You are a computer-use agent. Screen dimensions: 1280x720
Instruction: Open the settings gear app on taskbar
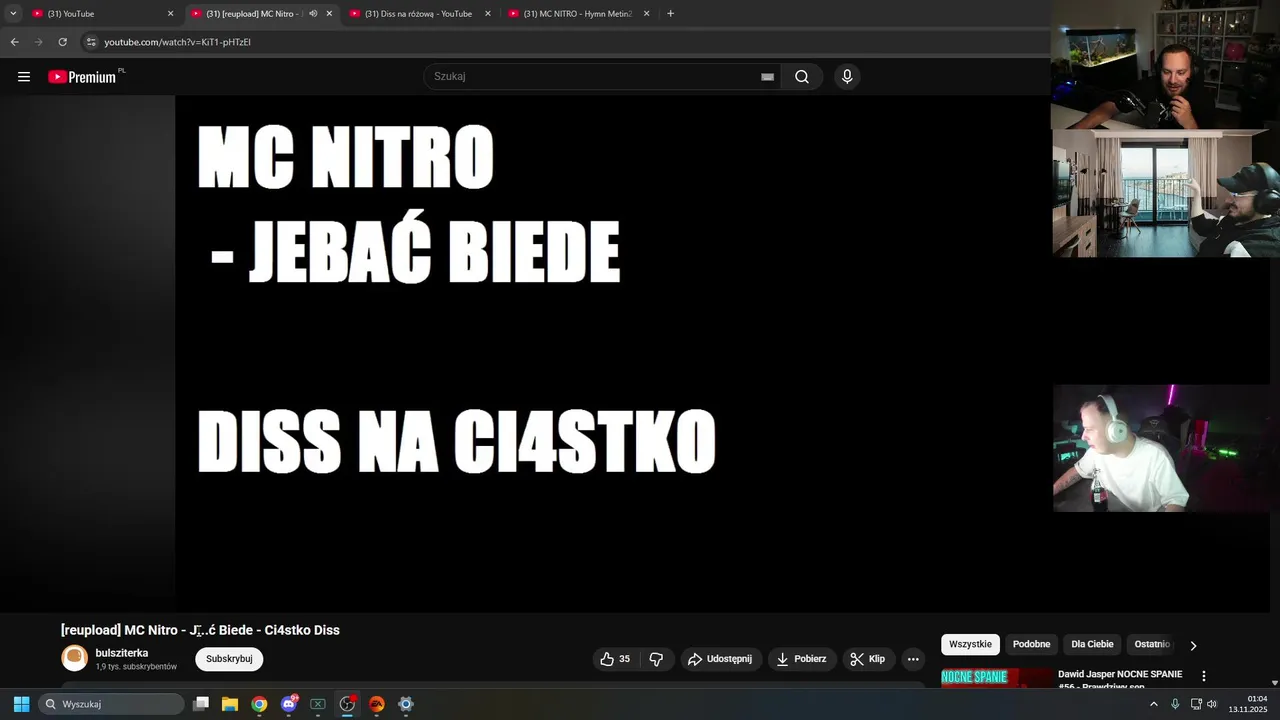tap(406, 704)
